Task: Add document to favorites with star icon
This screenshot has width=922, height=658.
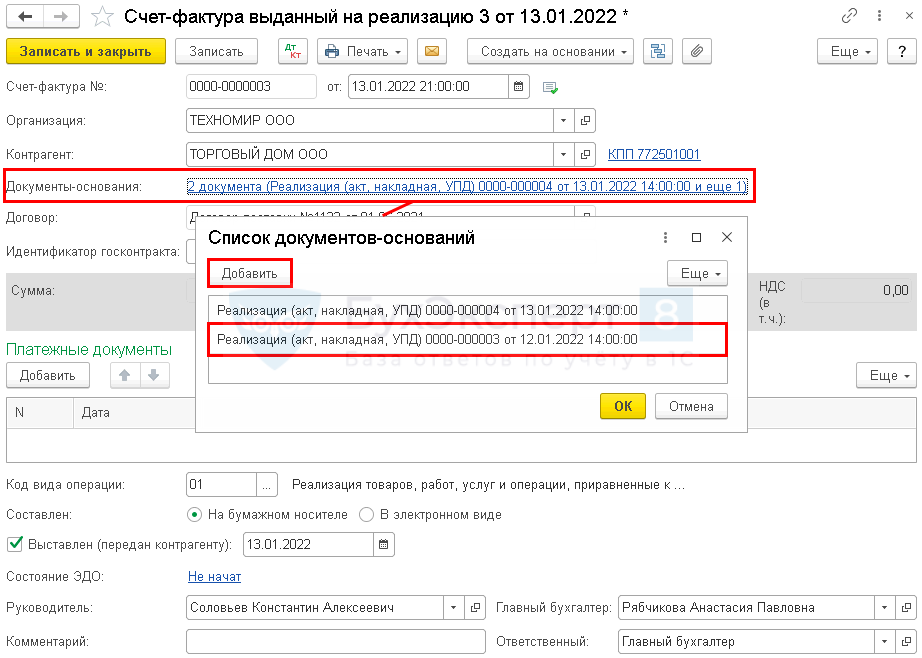Action: tap(101, 16)
